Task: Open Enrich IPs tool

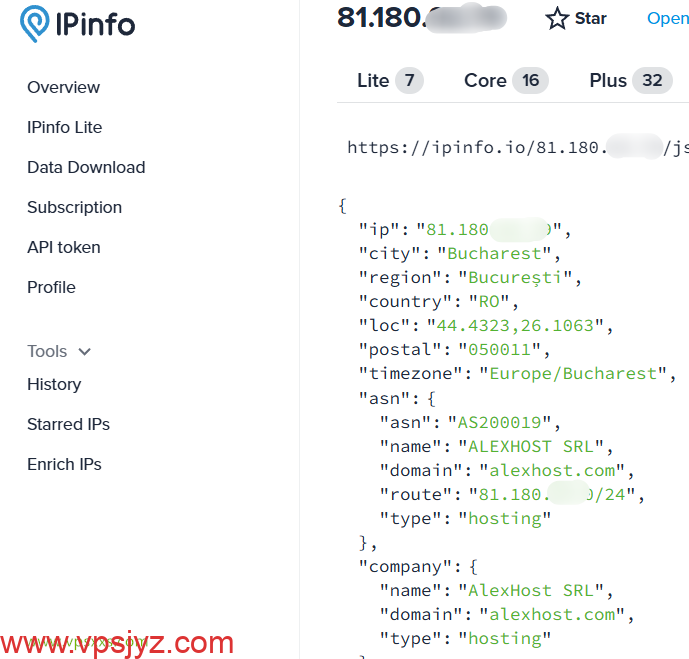Action: point(64,464)
